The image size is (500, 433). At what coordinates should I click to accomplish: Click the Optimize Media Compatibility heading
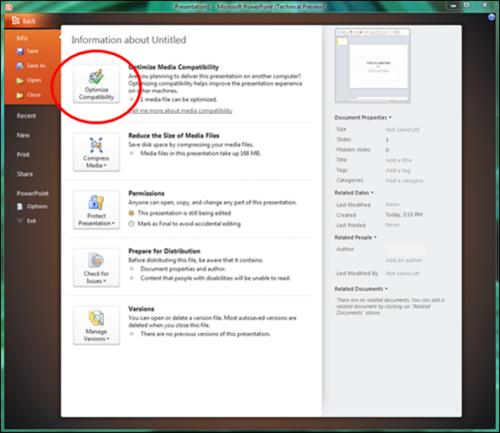[174, 67]
